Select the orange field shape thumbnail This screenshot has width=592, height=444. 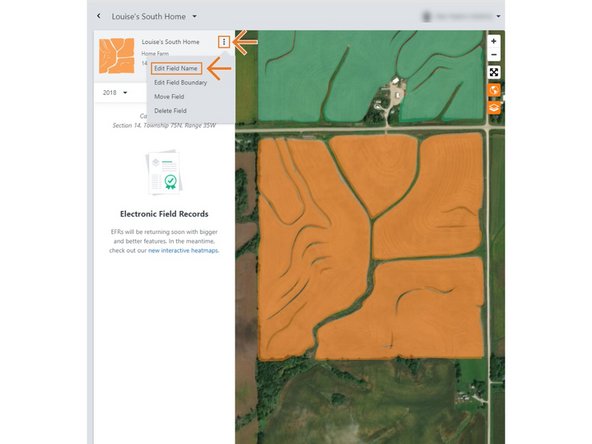(x=117, y=56)
